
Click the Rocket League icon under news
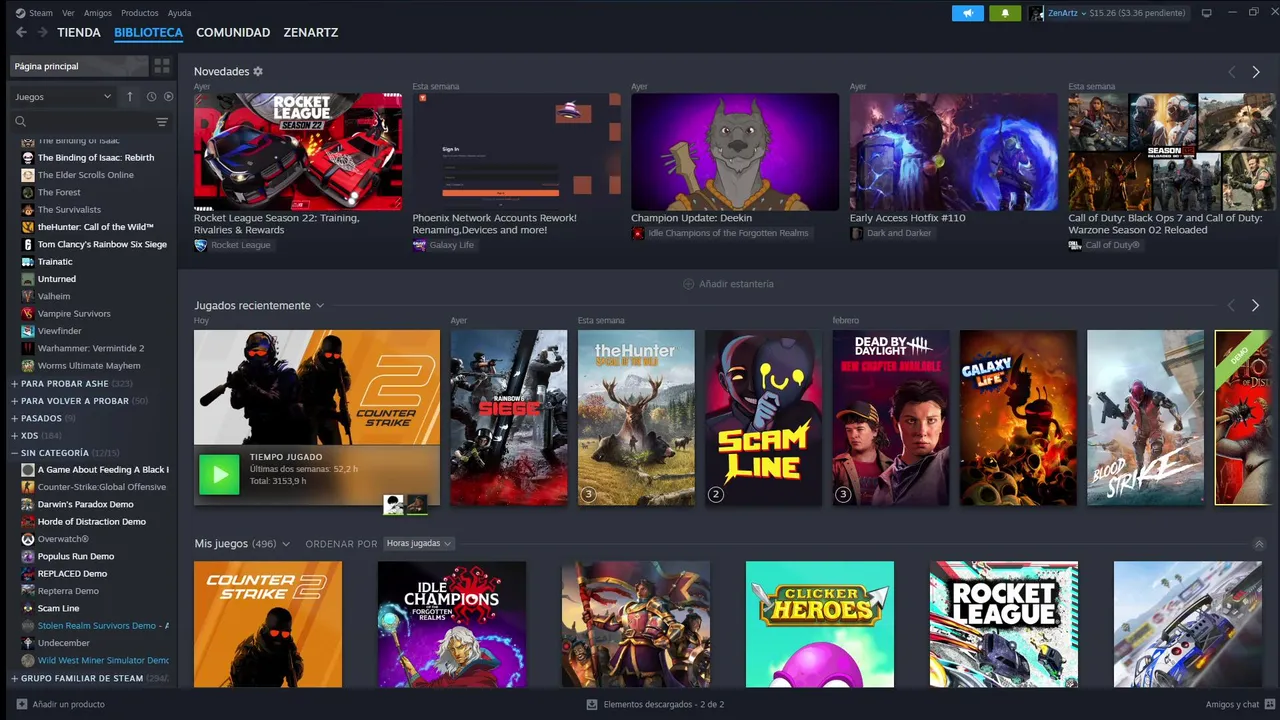(x=200, y=245)
